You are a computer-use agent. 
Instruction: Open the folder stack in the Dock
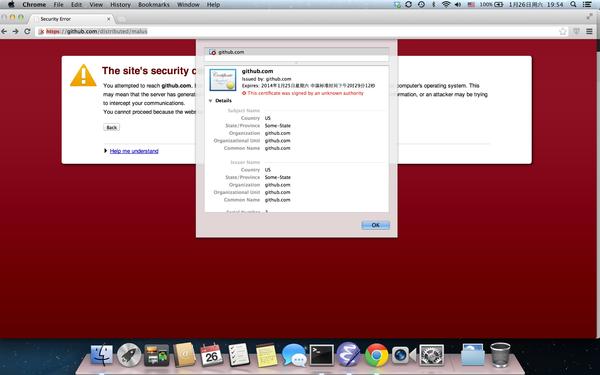pyautogui.click(x=473, y=355)
